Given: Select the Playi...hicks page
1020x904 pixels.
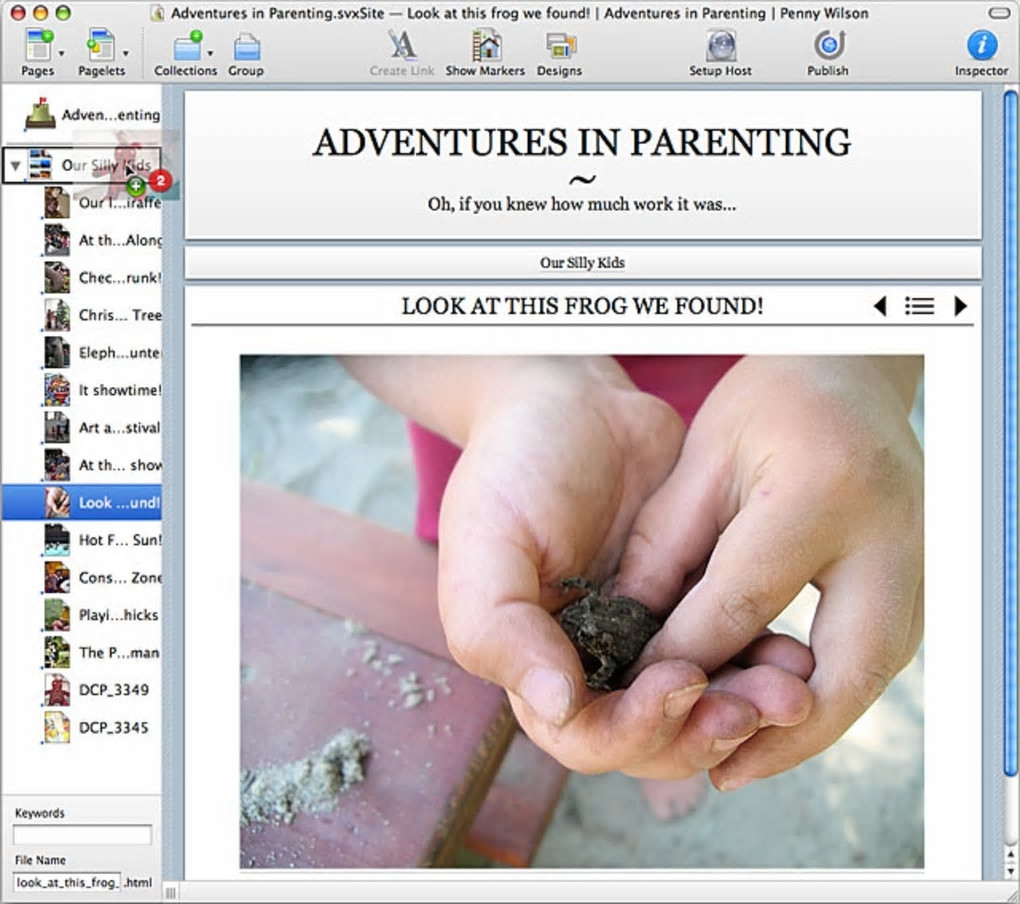Looking at the screenshot, I should click(103, 615).
